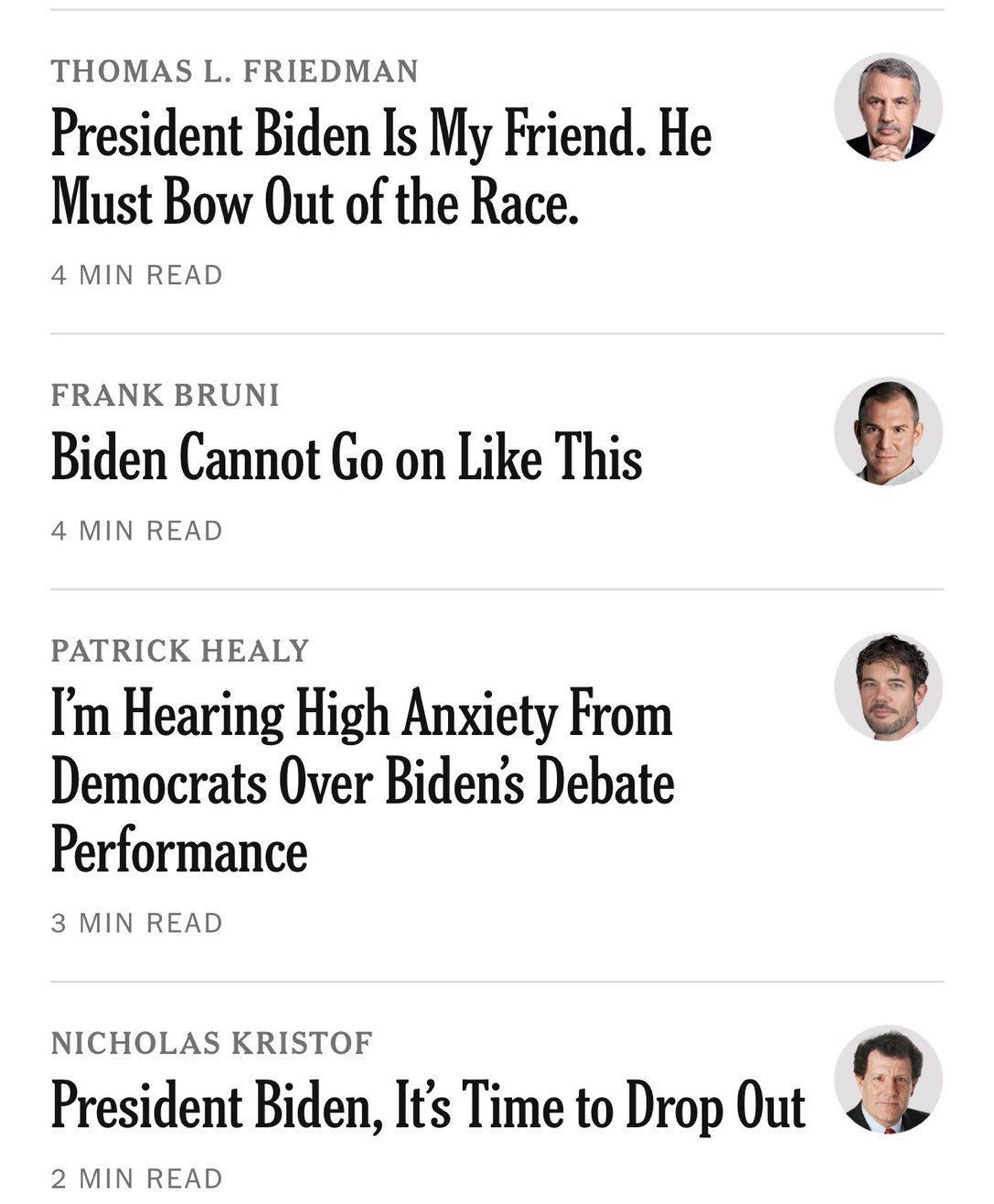994x1204 pixels.
Task: Click Frank Bruni's circular portrait
Action: click(x=888, y=432)
